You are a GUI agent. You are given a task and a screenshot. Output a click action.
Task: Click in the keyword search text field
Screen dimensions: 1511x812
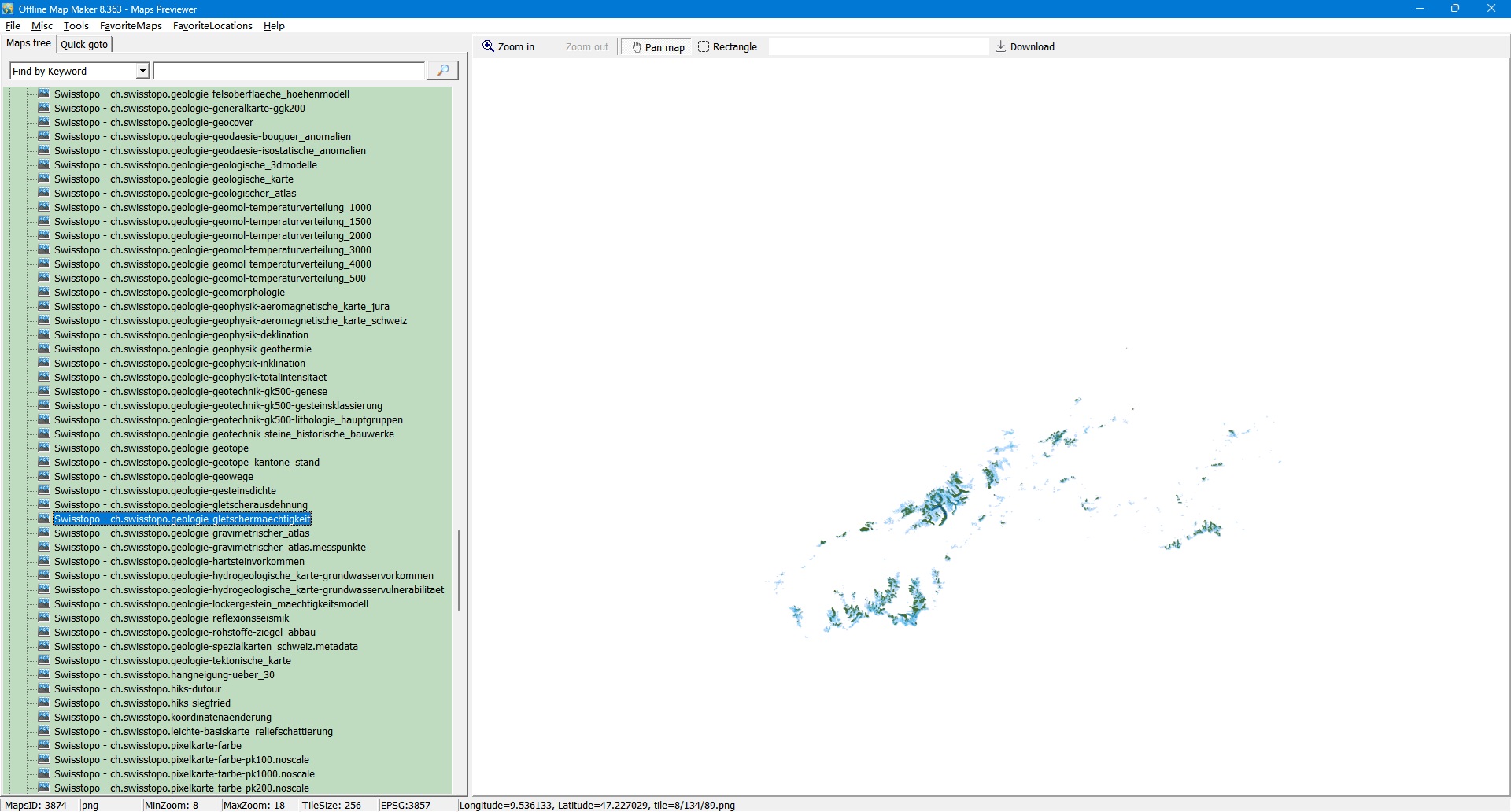289,72
